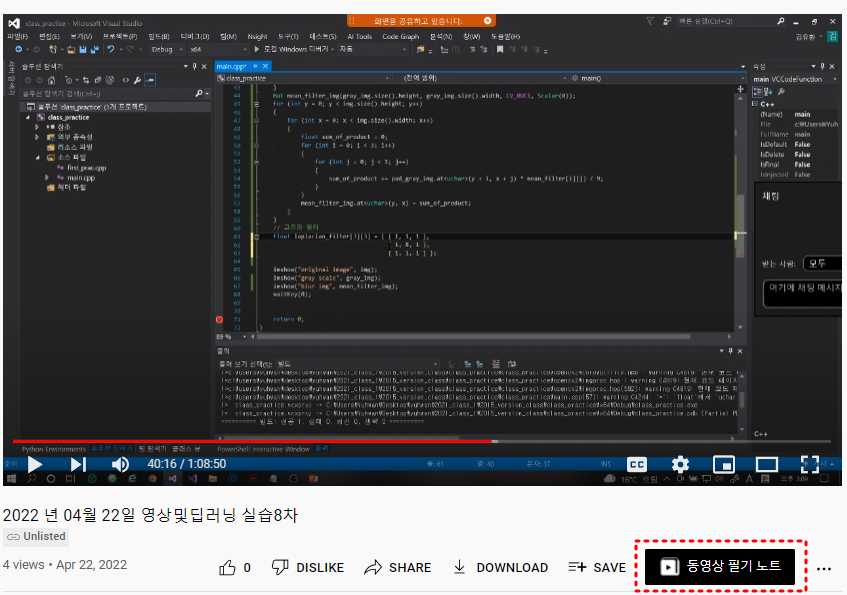Open the Code Graph menu
The height and width of the screenshot is (595, 847).
tap(400, 36)
